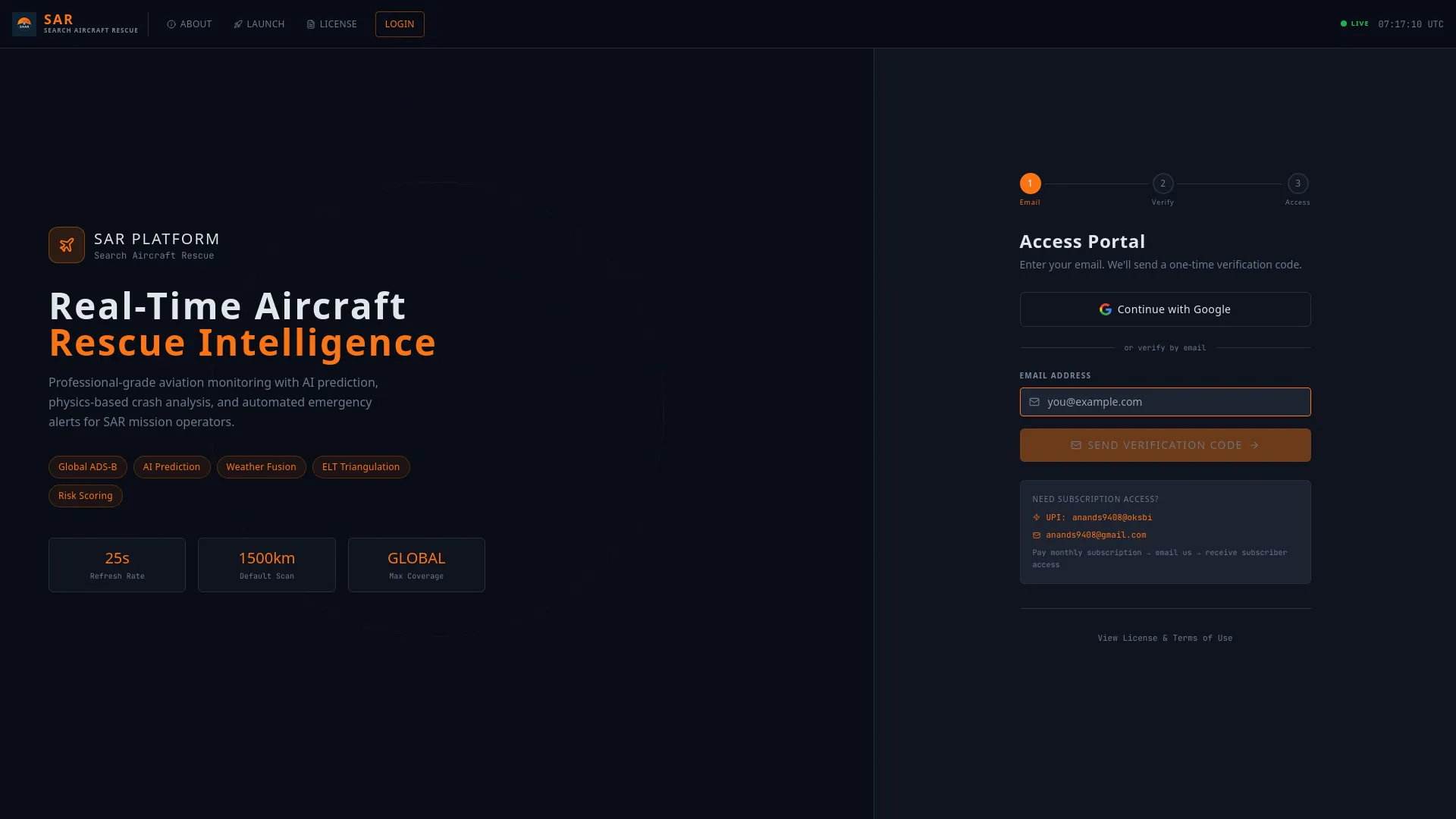
Task: Click the UTC clock readout
Action: point(1410,24)
